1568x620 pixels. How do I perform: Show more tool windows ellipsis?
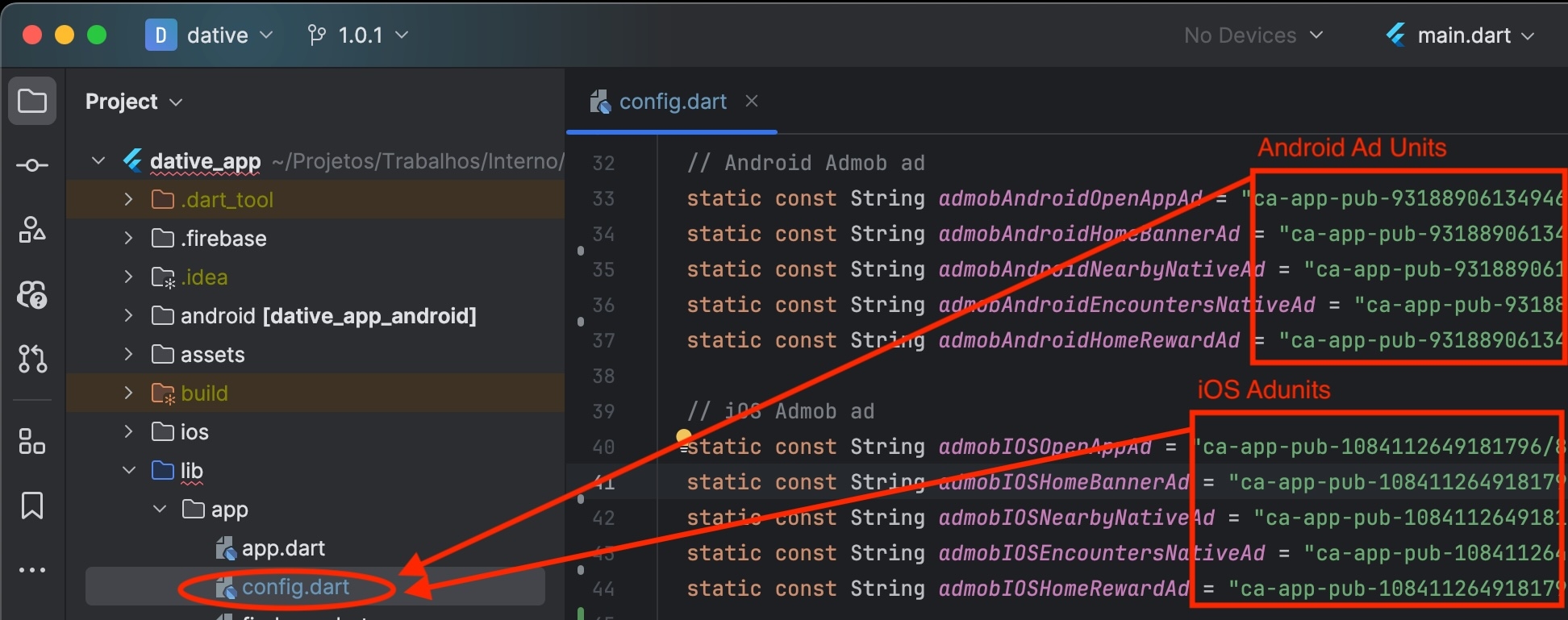(32, 570)
